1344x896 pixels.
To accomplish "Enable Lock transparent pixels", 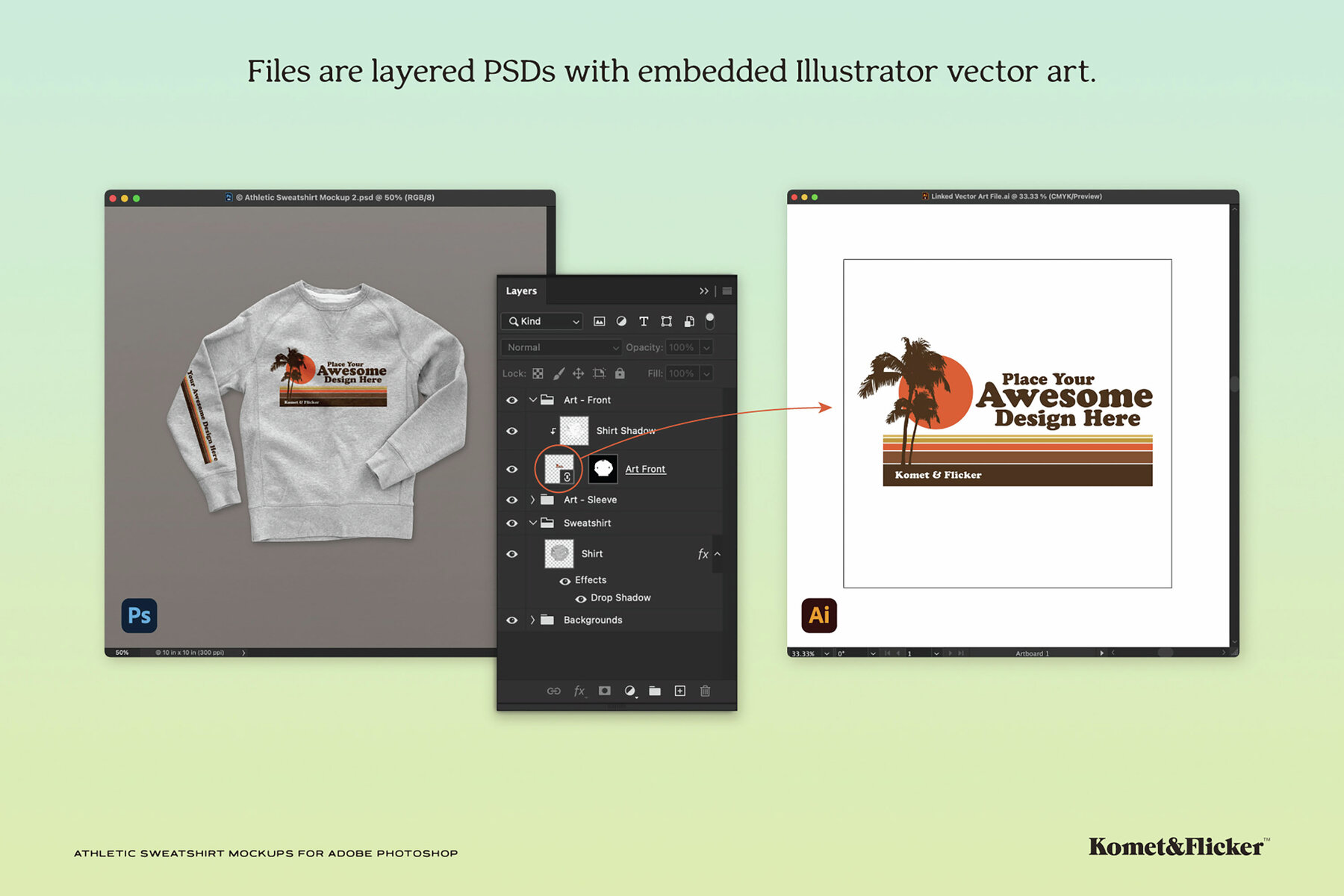I will pyautogui.click(x=537, y=373).
